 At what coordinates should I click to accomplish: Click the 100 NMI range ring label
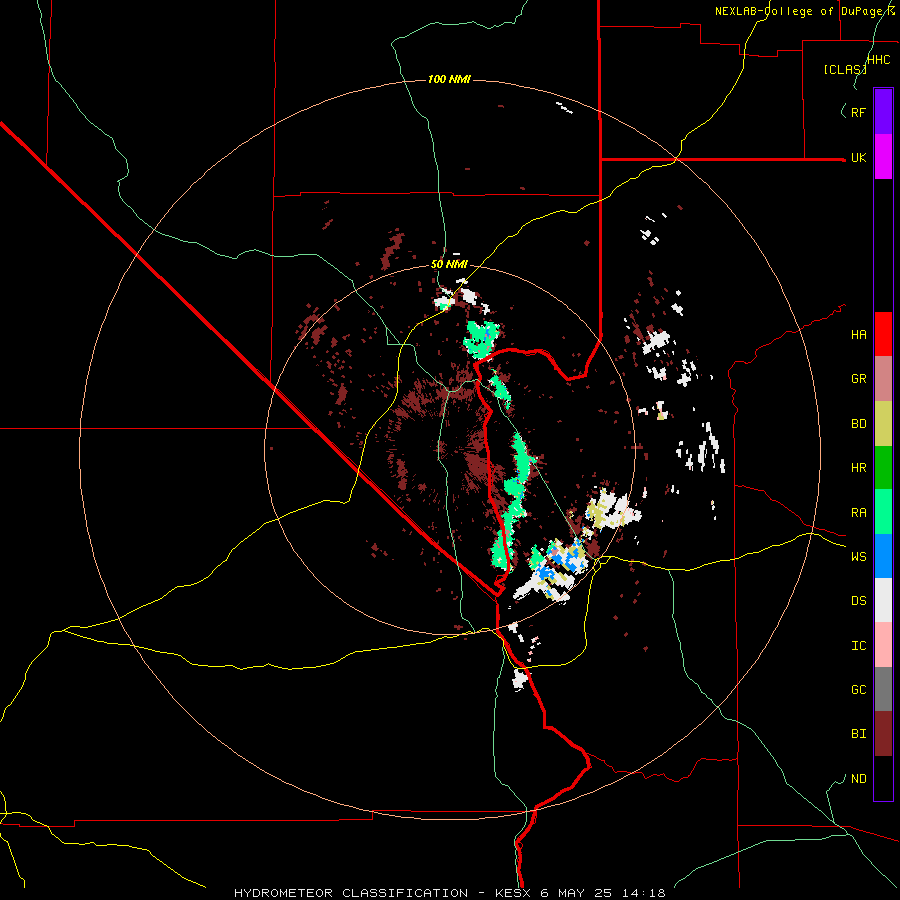(x=449, y=79)
